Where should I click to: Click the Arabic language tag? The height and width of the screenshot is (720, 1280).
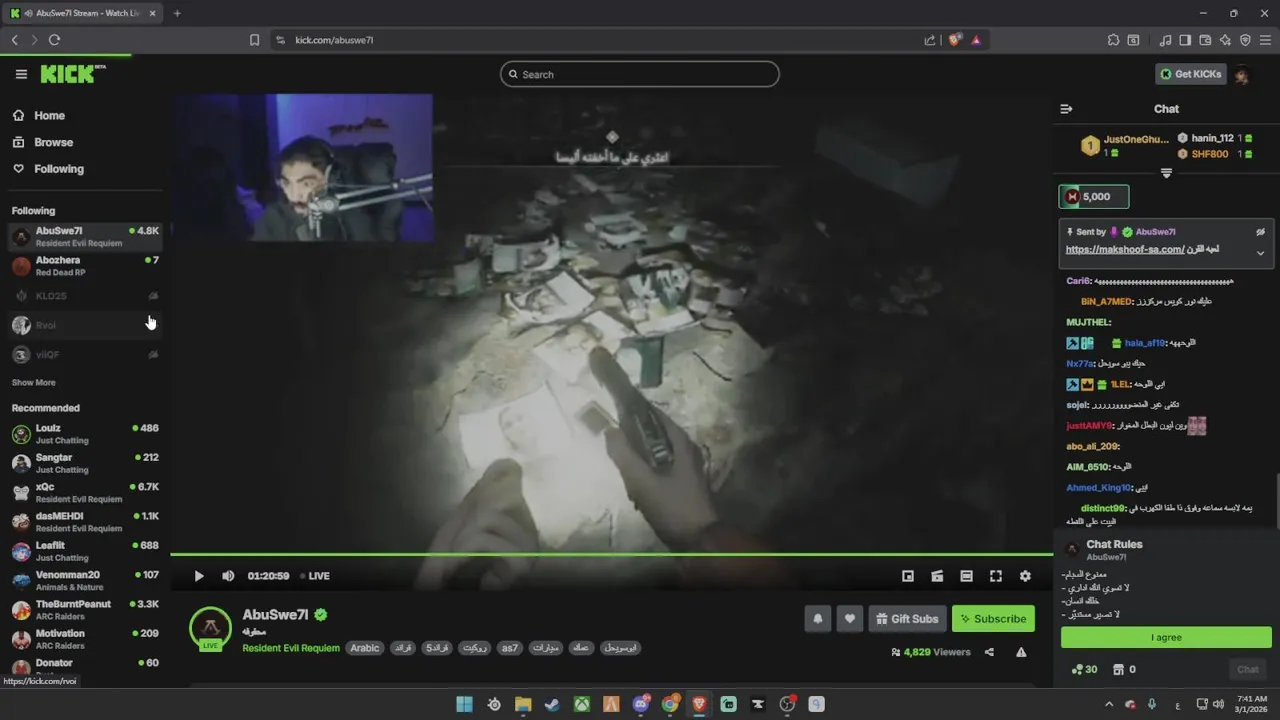(365, 648)
